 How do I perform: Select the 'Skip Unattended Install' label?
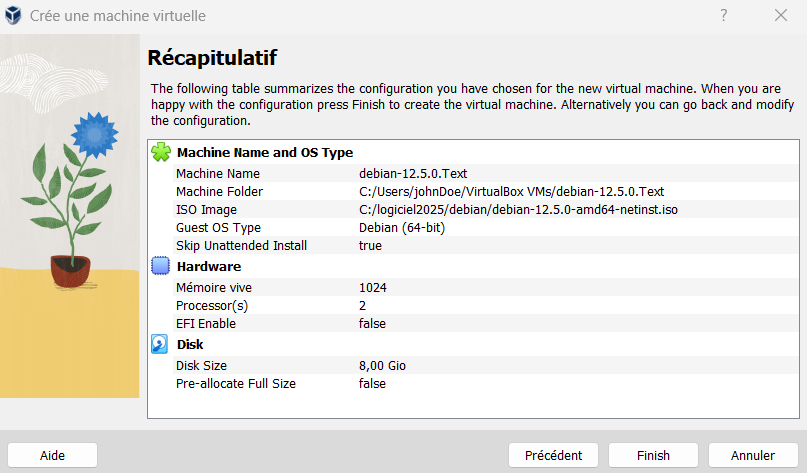click(x=241, y=246)
